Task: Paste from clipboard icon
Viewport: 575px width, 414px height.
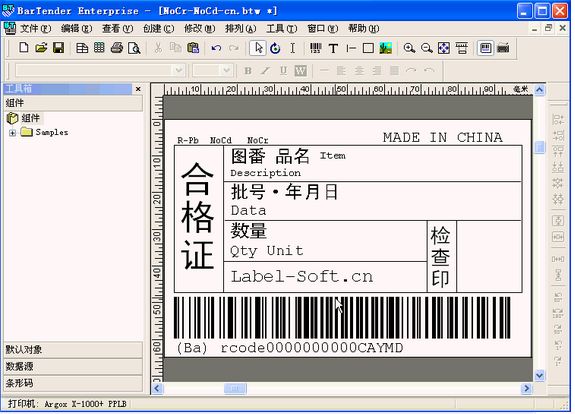Action: (193, 48)
